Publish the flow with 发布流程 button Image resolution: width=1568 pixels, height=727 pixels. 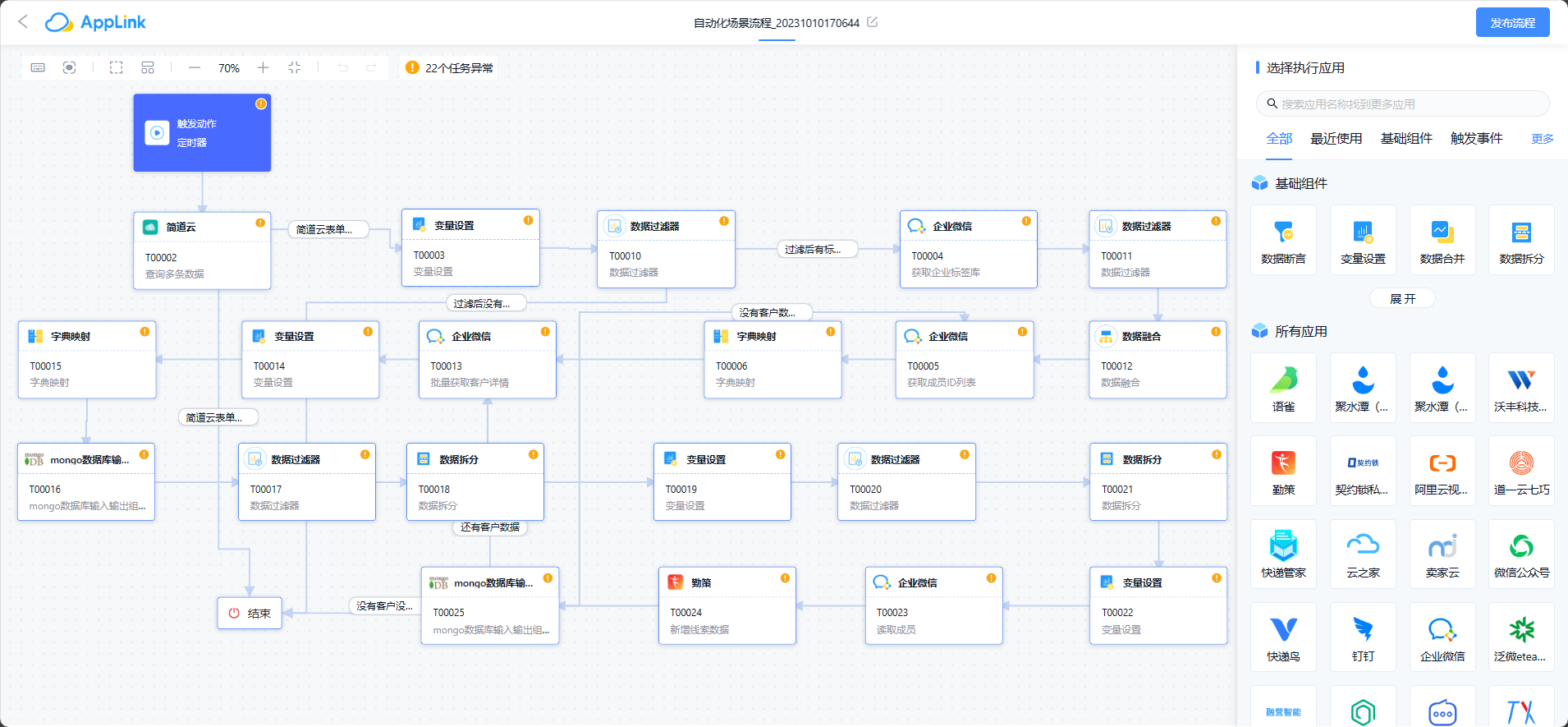[x=1512, y=22]
